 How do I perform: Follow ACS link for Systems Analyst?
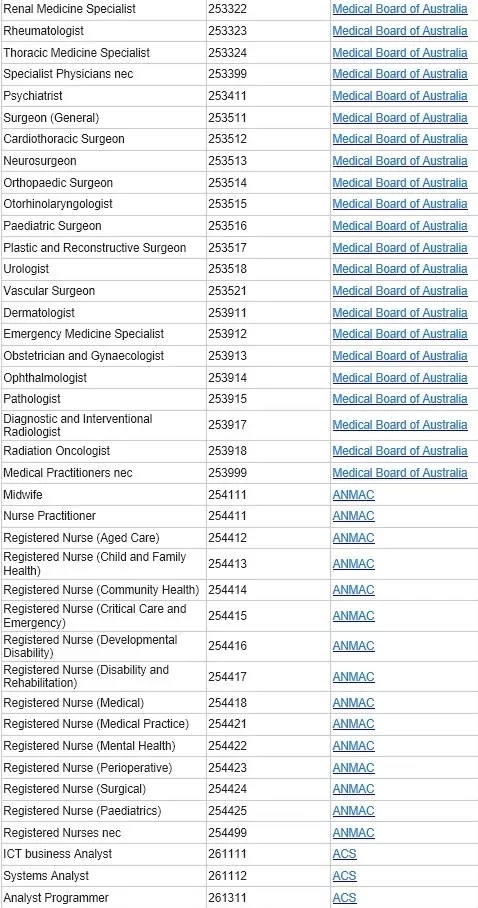point(345,876)
